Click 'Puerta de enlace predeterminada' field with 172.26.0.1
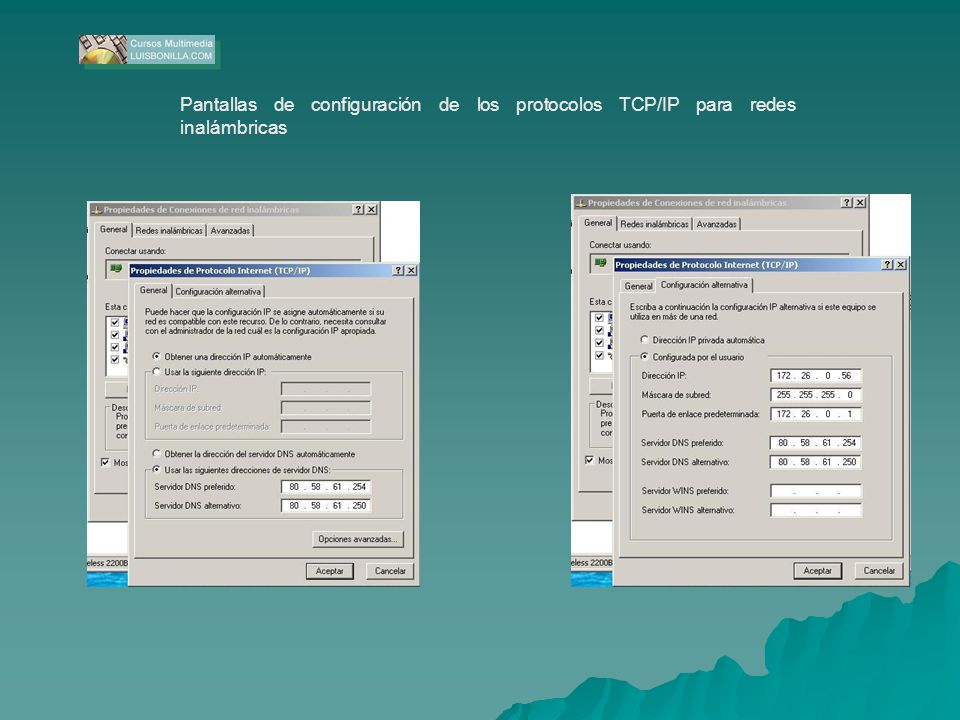Image resolution: width=960 pixels, height=720 pixels. (x=816, y=414)
